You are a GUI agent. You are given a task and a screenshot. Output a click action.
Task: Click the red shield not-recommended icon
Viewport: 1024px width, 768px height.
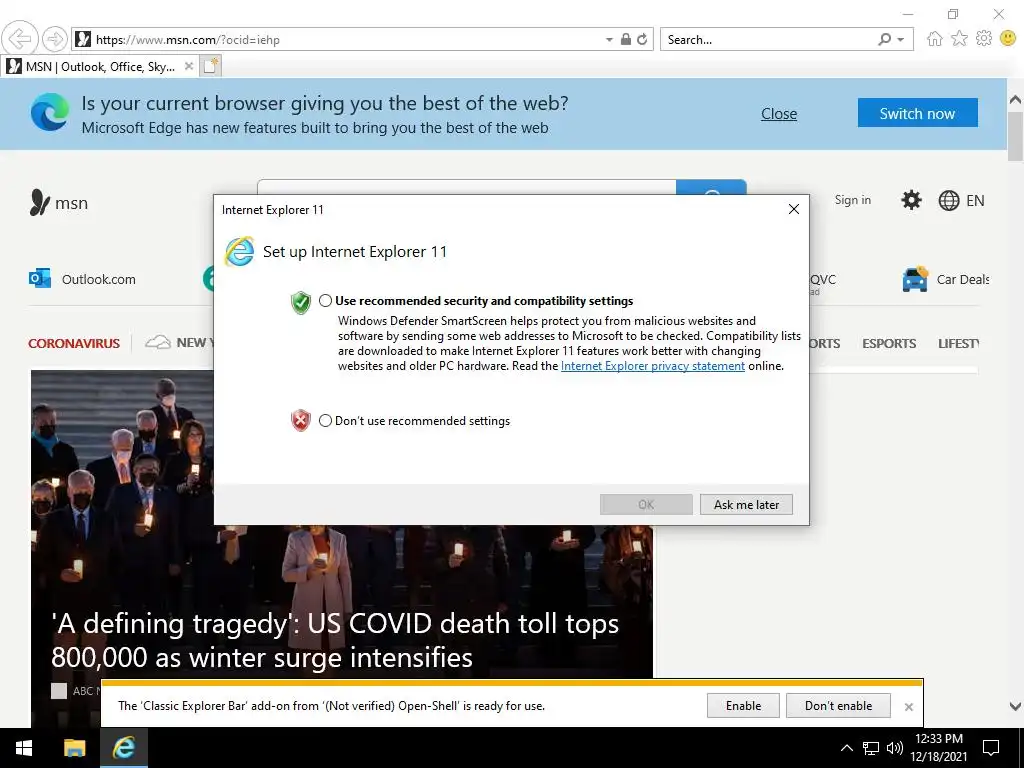(300, 421)
